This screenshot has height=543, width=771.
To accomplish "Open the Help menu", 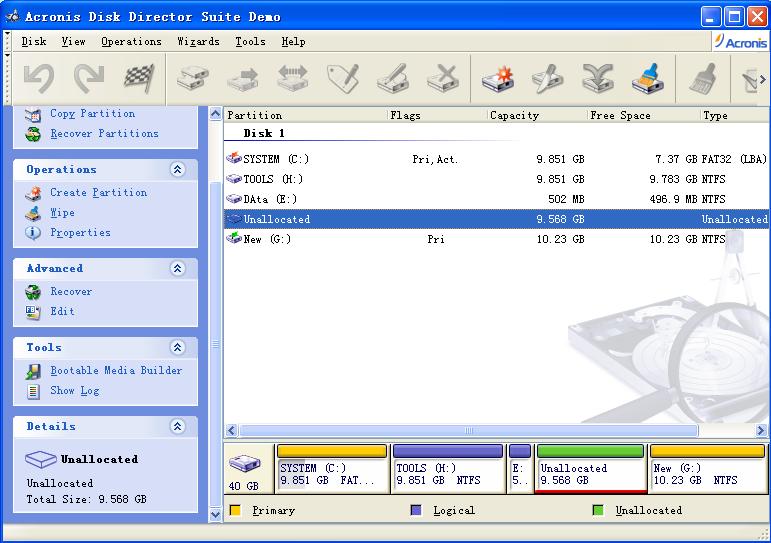I will [x=294, y=42].
